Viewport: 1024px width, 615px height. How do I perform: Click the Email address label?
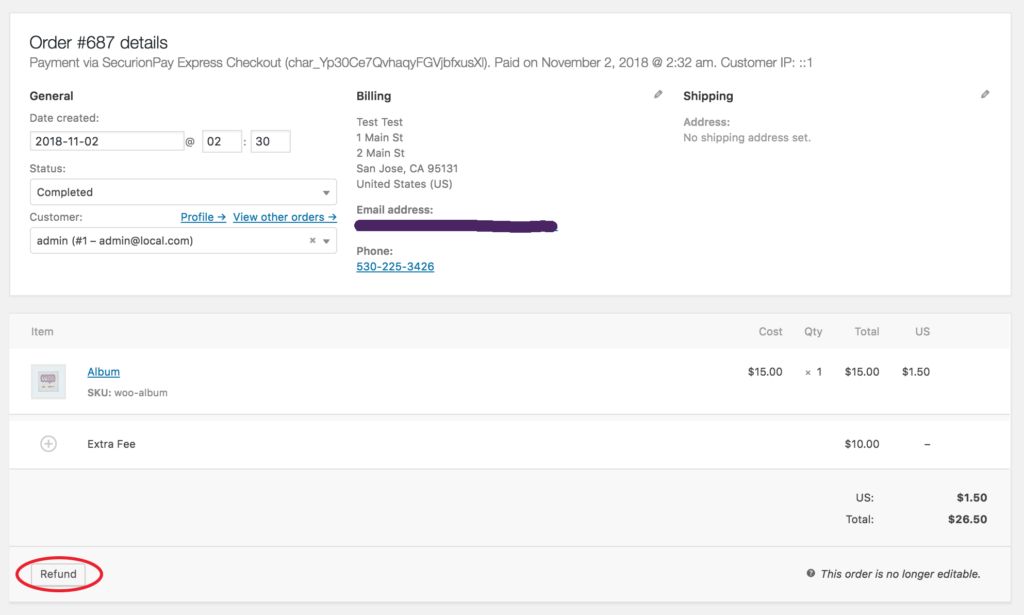[394, 210]
